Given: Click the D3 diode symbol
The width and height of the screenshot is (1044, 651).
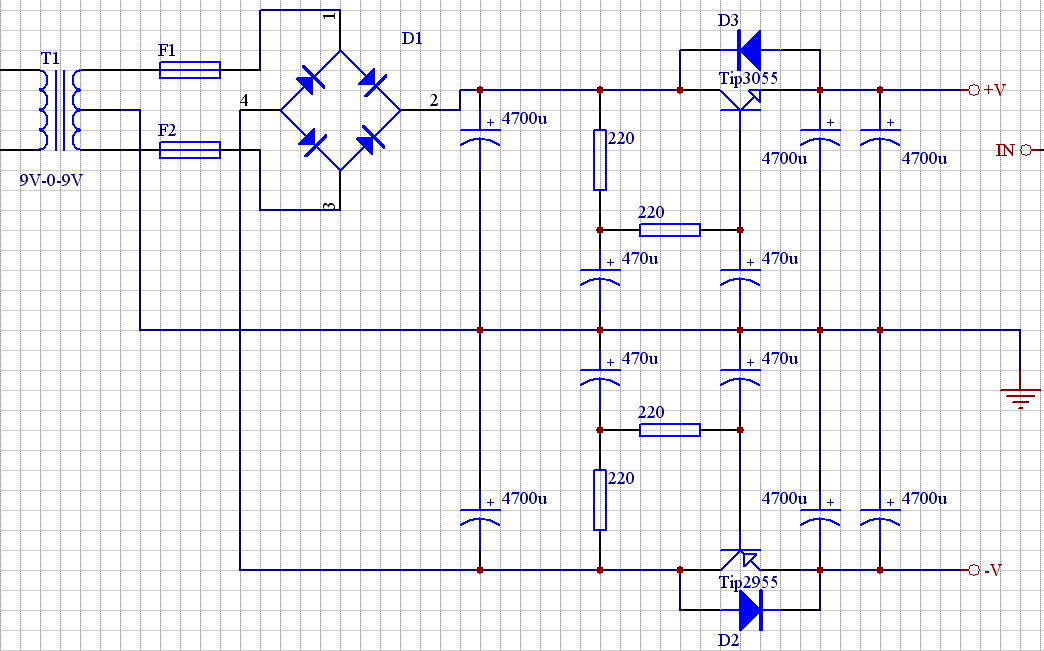Looking at the screenshot, I should [x=747, y=47].
